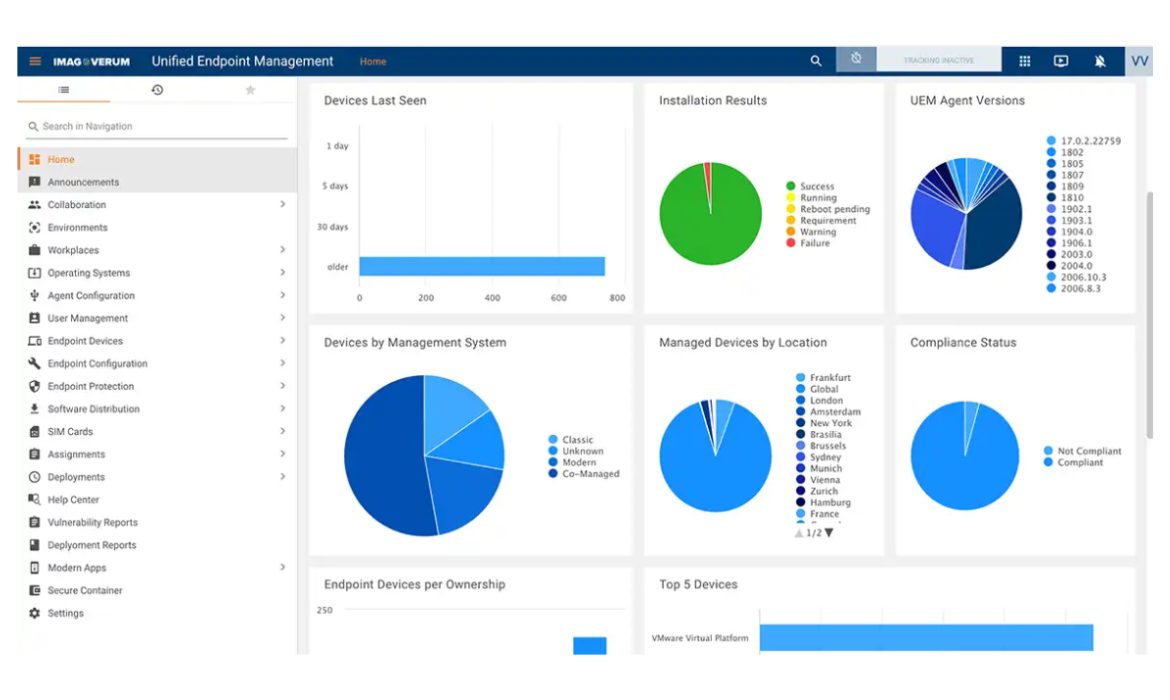The width and height of the screenshot is (1170, 700).
Task: Select the Home tab in the top bar
Action: coord(372,61)
